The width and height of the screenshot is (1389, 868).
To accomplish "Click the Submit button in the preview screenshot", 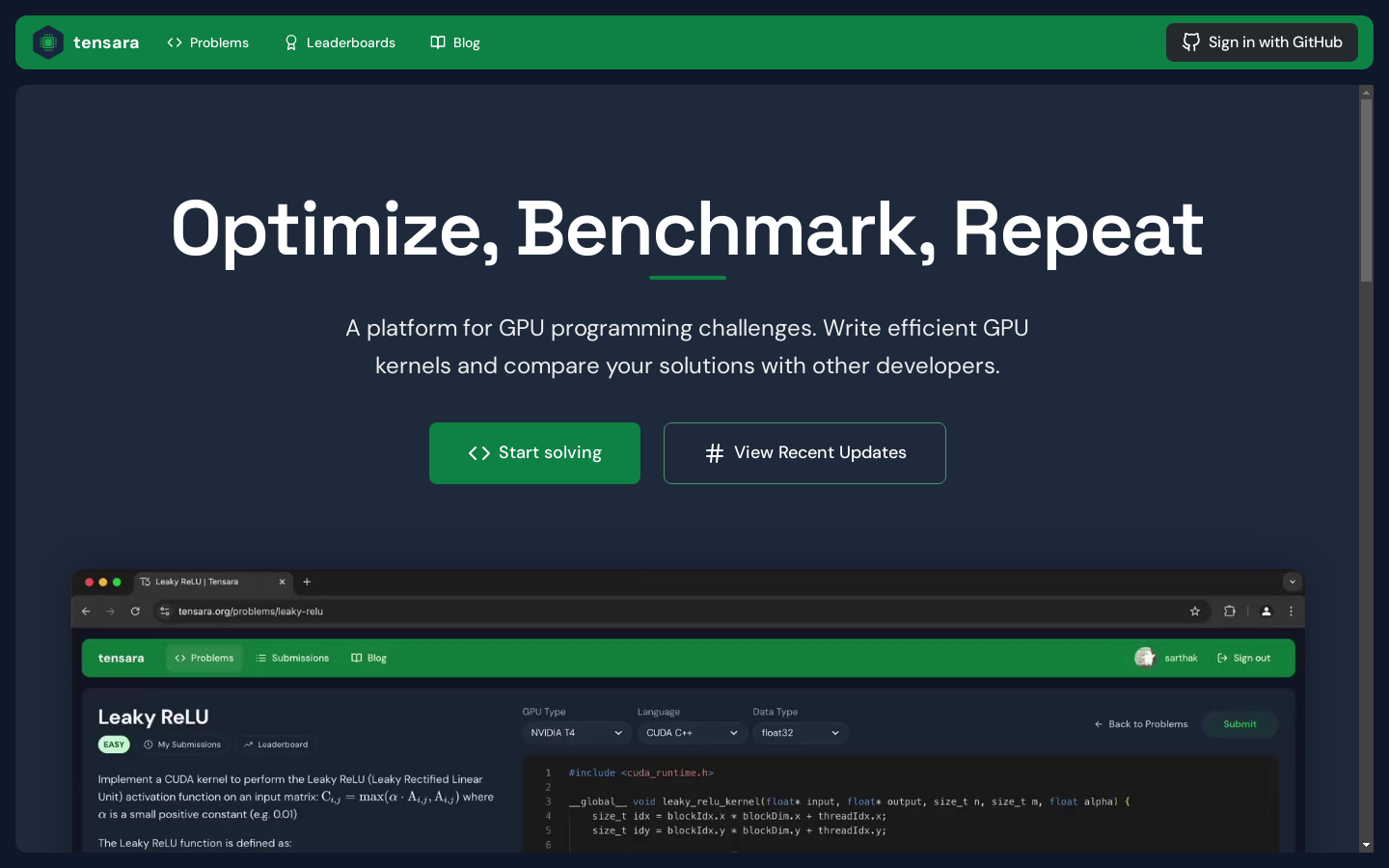I will tap(1240, 724).
